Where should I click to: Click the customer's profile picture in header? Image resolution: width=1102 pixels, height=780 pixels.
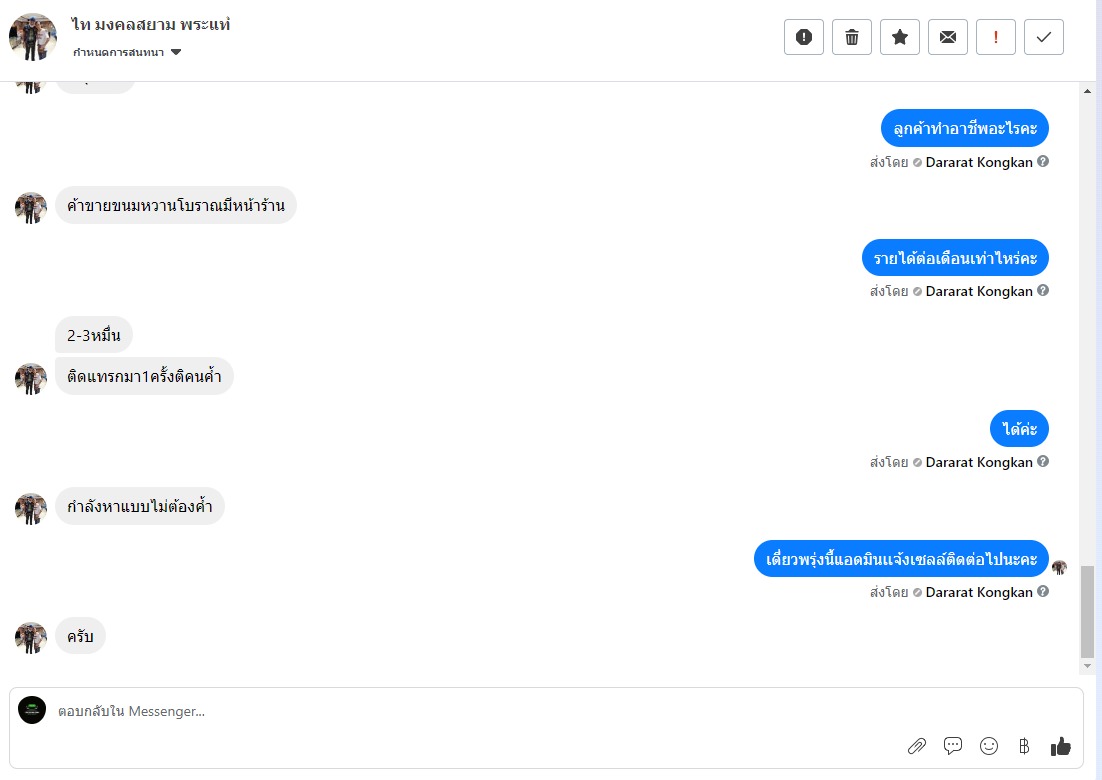(33, 37)
